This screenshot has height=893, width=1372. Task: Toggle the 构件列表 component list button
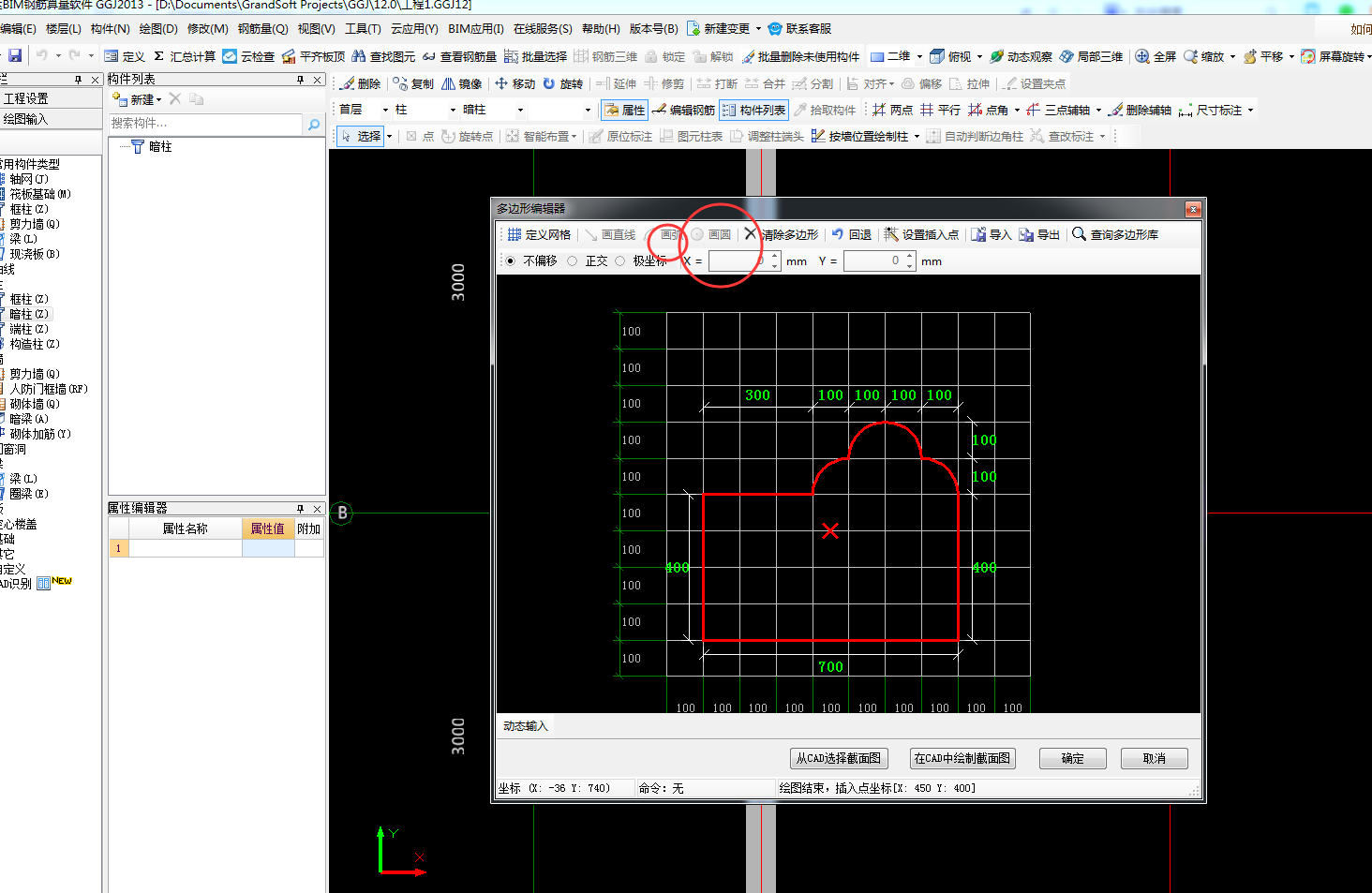pyautogui.click(x=753, y=110)
